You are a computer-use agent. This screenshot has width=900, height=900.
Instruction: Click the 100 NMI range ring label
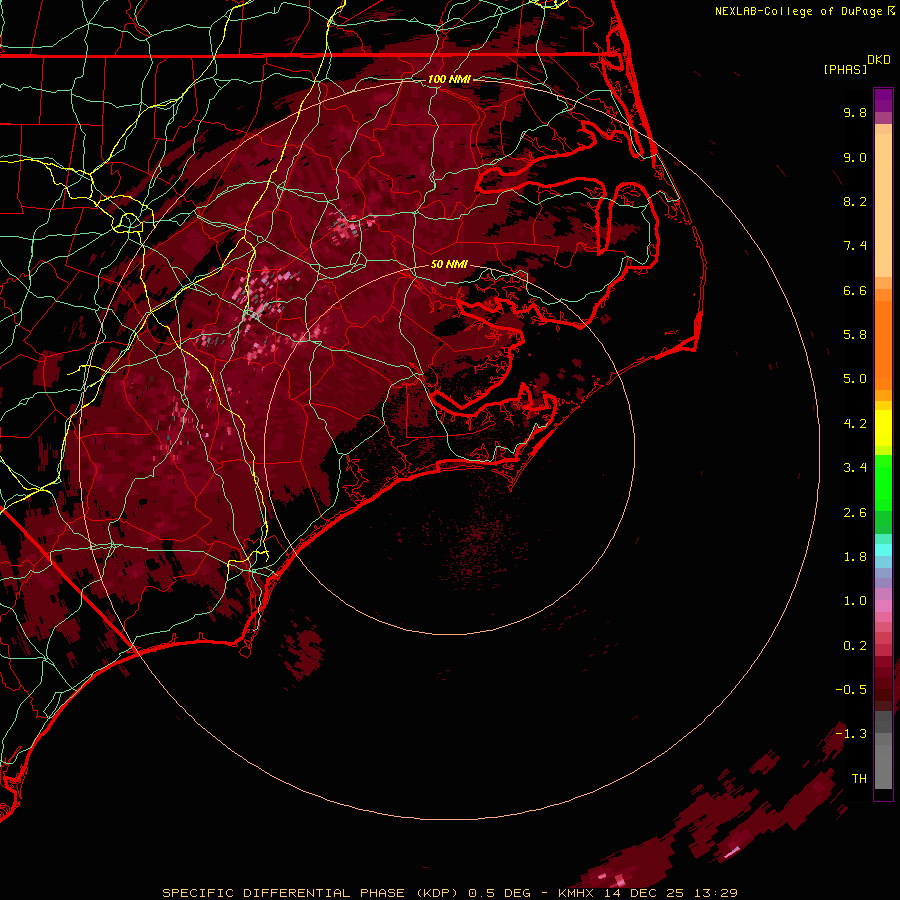449,79
